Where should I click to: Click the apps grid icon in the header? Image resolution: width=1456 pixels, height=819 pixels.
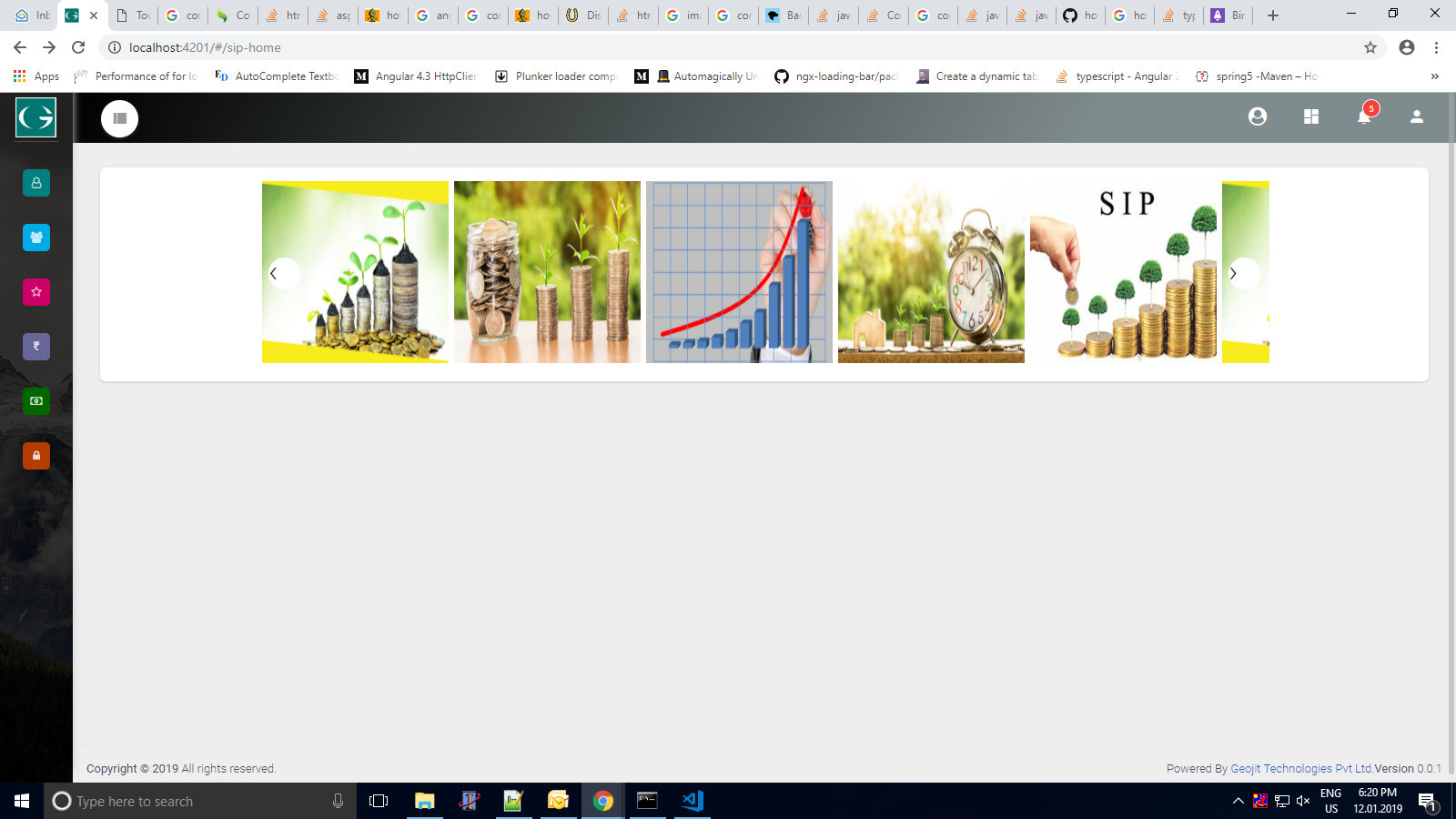[1310, 116]
